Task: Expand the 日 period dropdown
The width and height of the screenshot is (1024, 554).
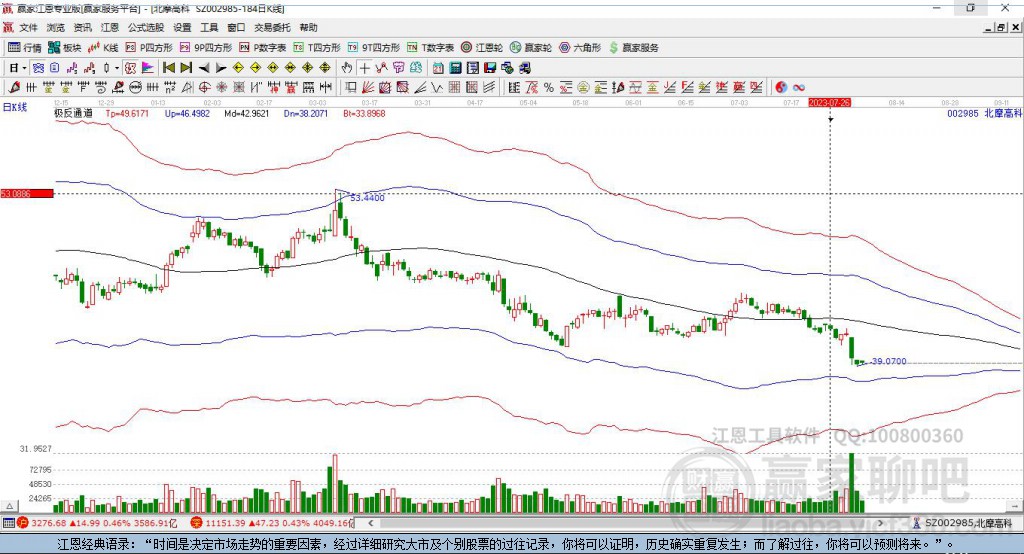Action: 24,68
